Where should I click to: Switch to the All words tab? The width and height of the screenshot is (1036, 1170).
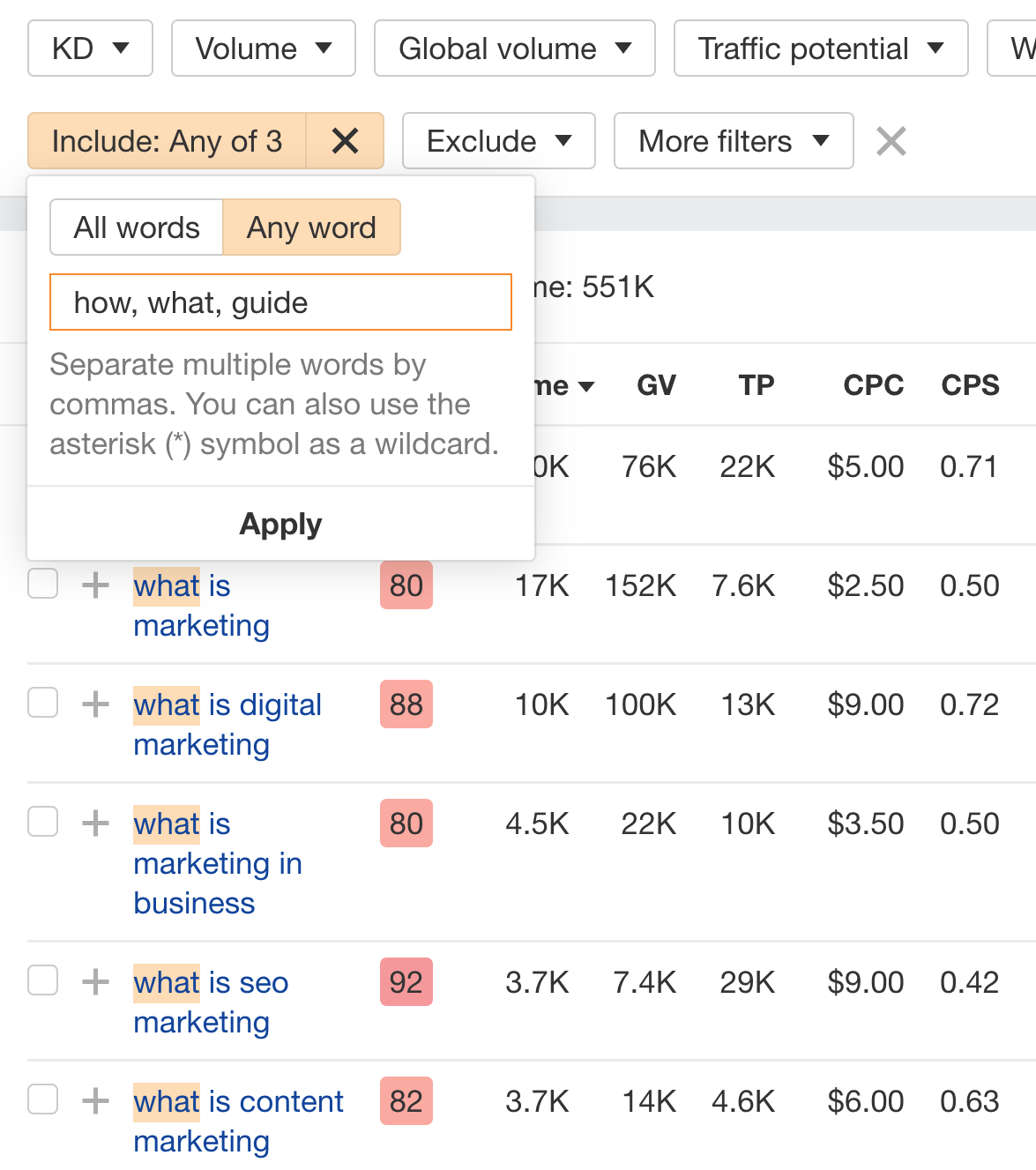coord(137,227)
